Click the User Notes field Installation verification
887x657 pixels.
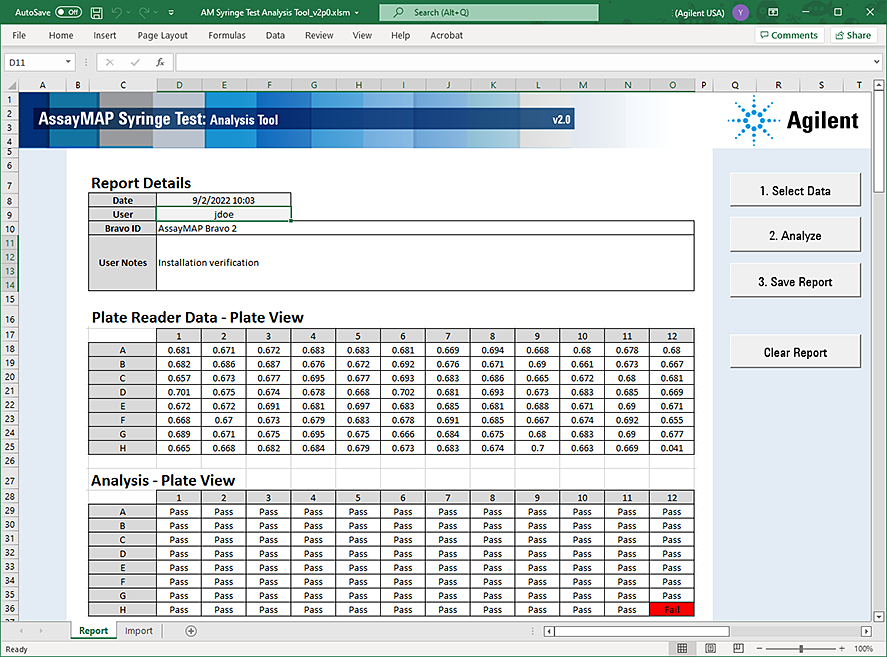[x=425, y=263]
